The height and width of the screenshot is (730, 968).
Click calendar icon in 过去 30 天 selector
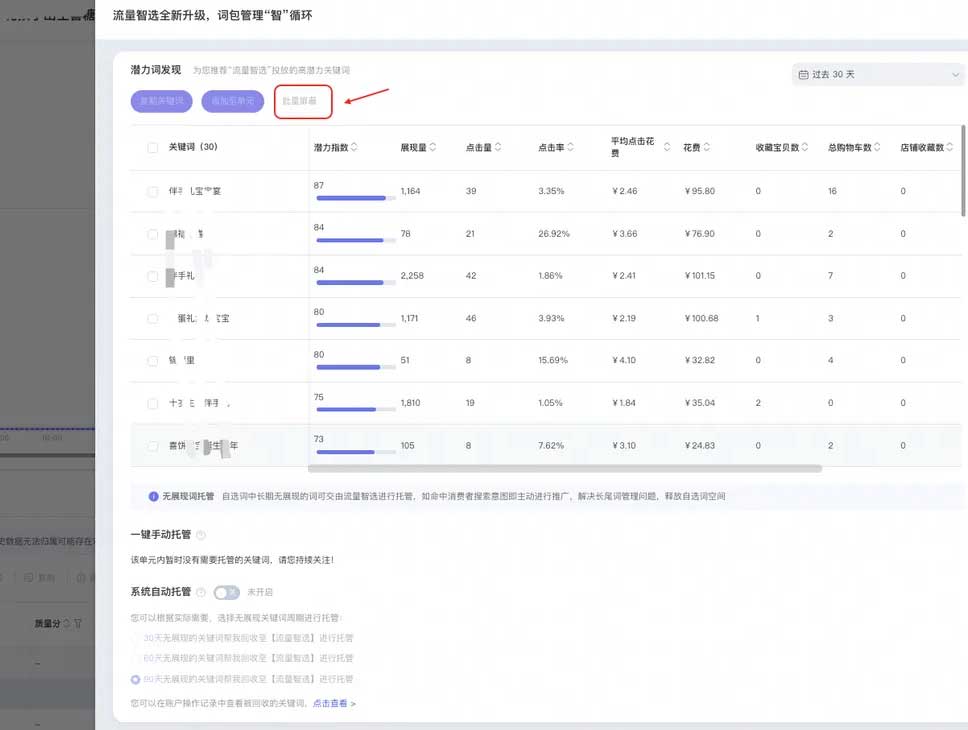(803, 75)
